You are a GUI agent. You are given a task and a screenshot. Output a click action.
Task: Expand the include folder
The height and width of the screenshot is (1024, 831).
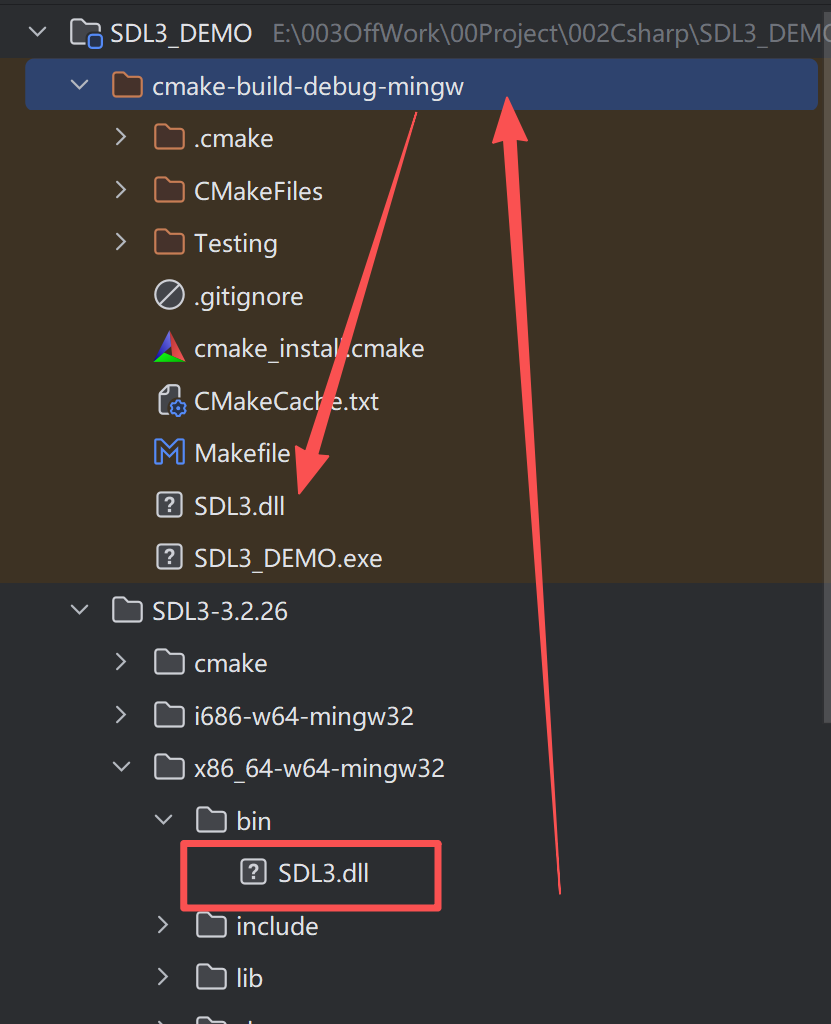163,925
